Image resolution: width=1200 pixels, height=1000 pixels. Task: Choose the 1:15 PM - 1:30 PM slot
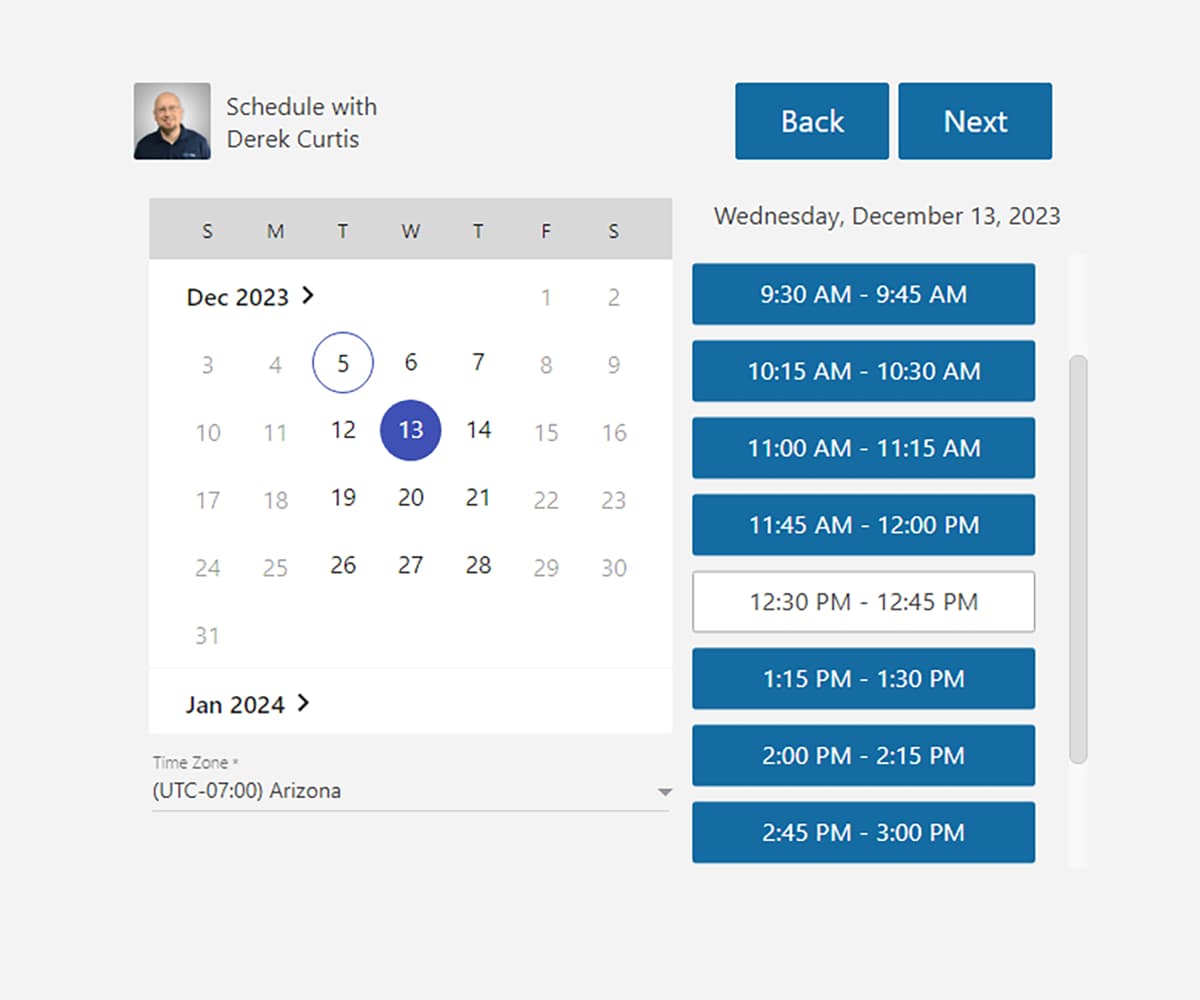tap(863, 679)
